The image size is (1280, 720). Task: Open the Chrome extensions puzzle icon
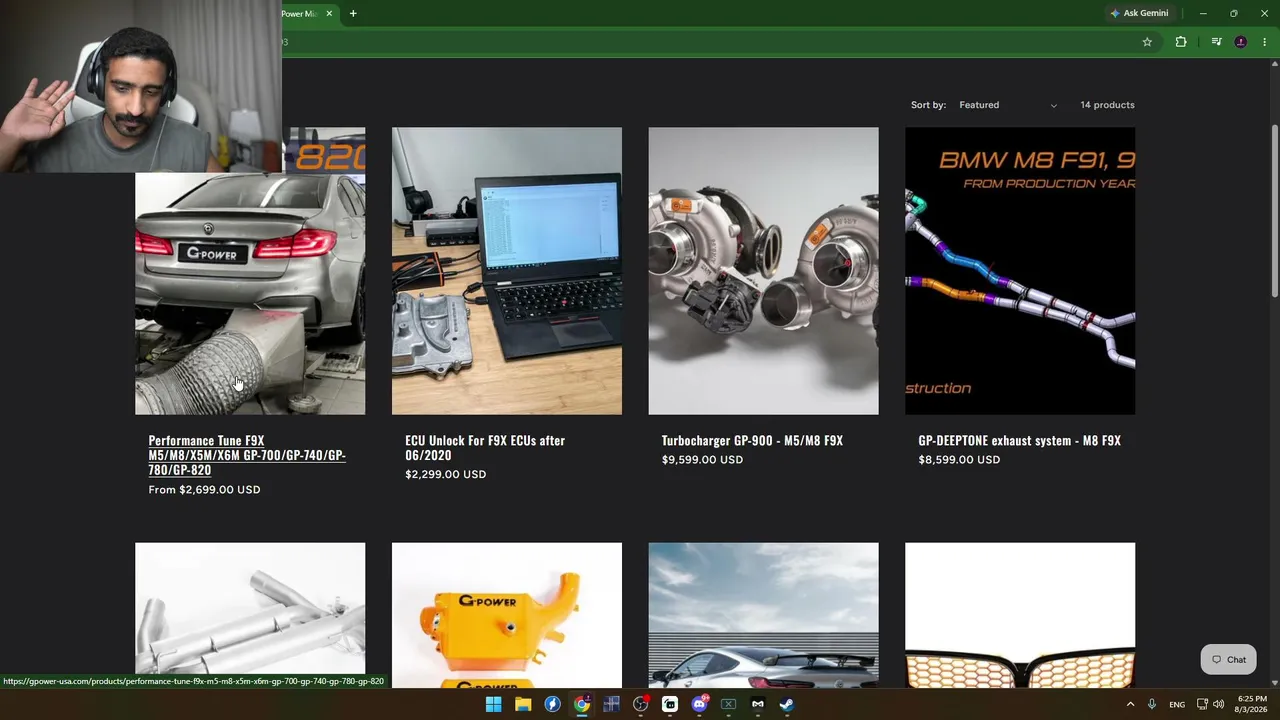tap(1181, 42)
